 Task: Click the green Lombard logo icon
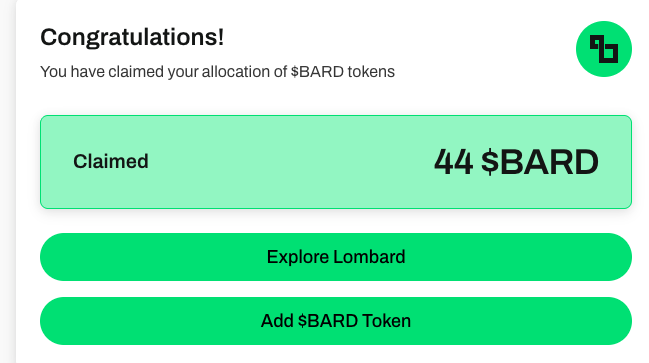point(603,49)
